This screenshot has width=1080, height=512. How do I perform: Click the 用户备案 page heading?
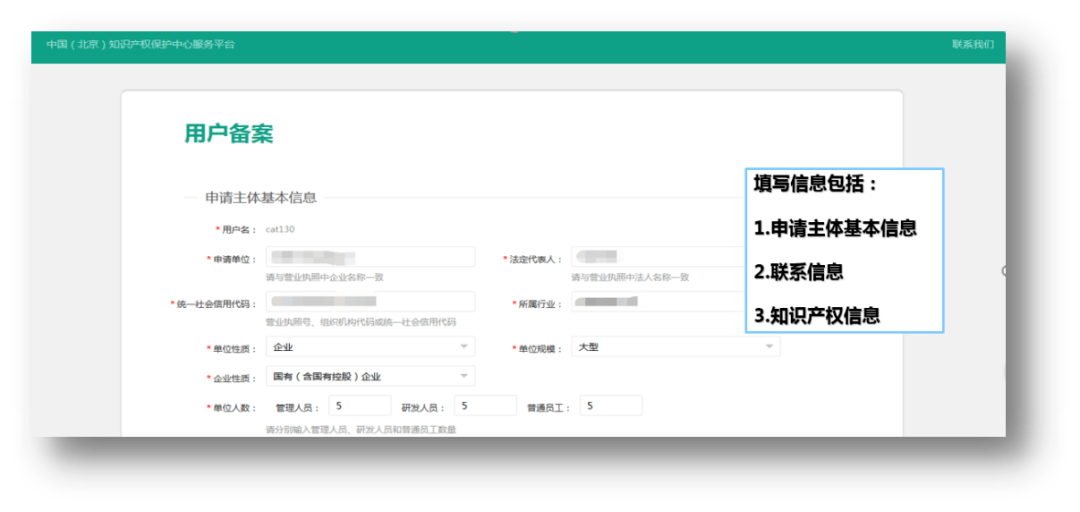pos(229,134)
